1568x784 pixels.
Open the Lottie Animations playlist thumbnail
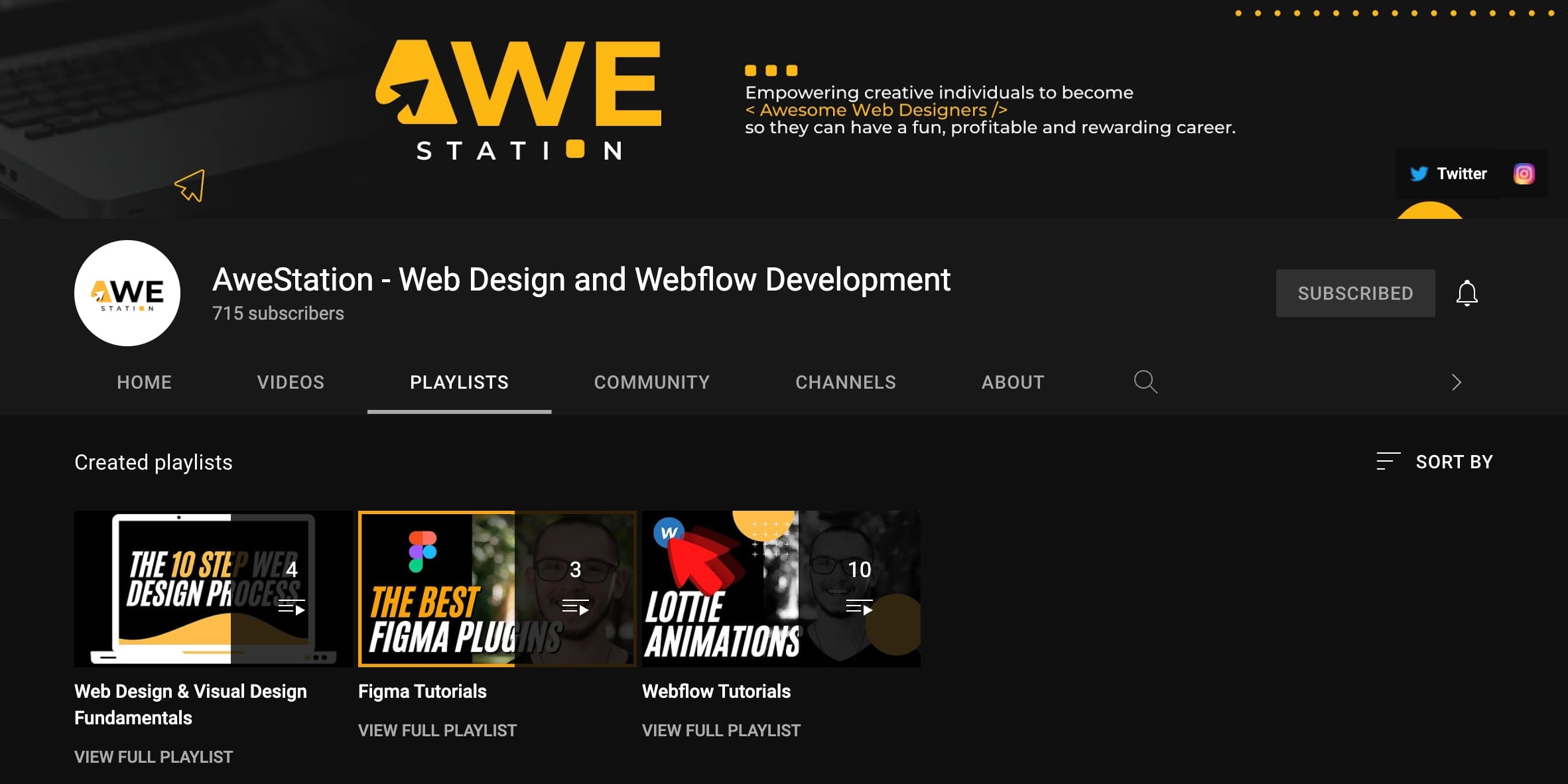click(781, 588)
